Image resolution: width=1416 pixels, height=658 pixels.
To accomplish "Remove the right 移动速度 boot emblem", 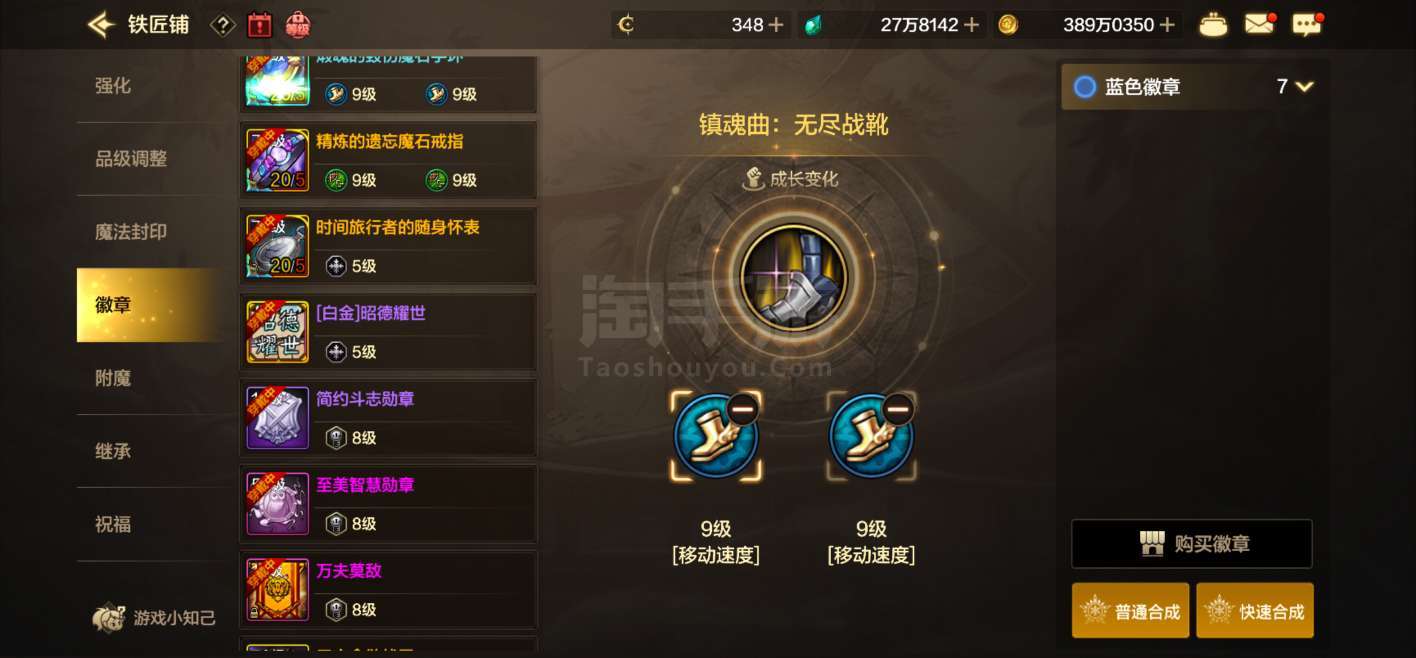I will (x=897, y=409).
